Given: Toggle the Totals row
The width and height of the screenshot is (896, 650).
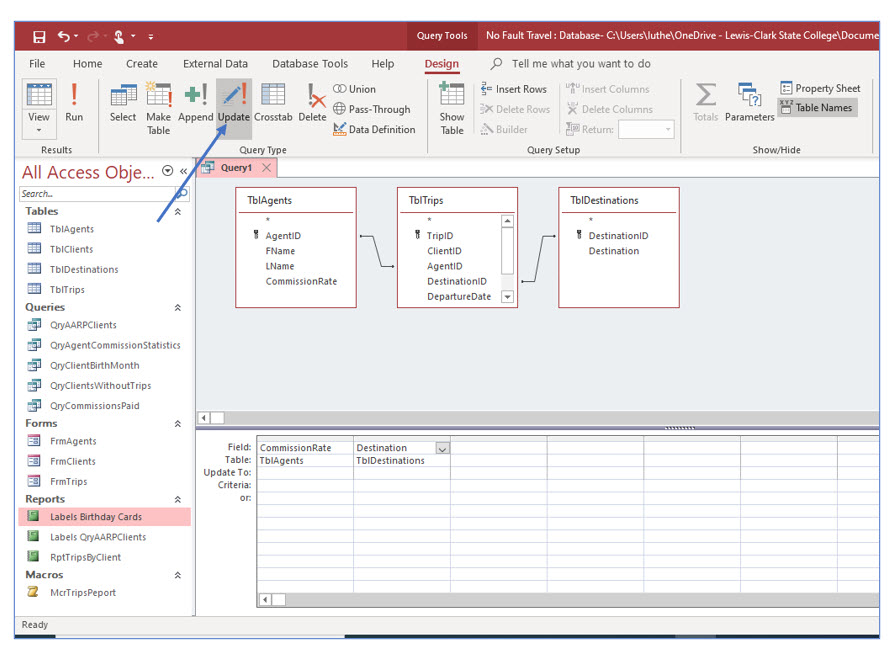Looking at the screenshot, I should point(706,102).
